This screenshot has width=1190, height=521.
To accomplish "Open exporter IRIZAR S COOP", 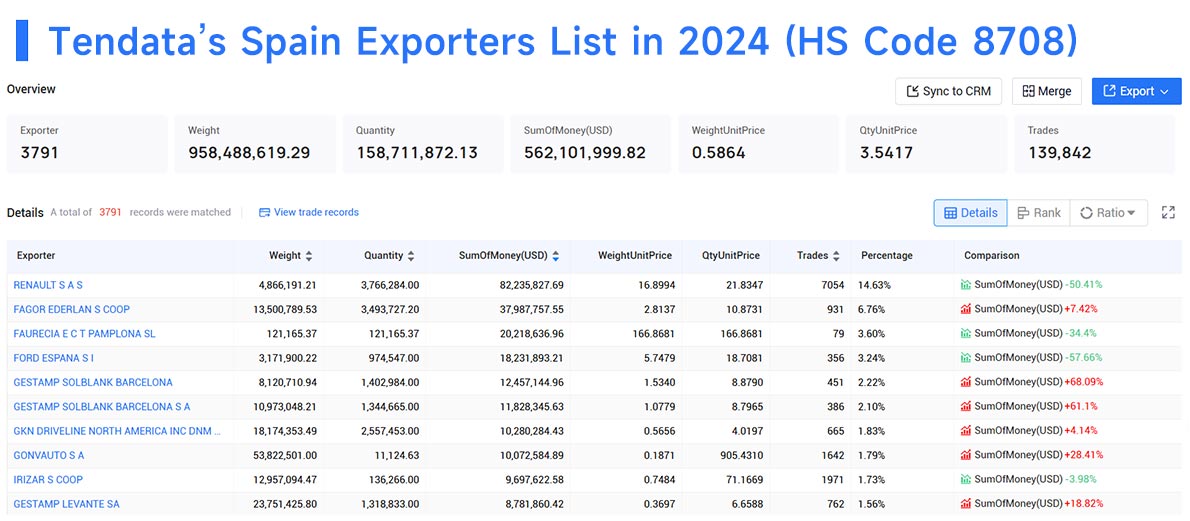I will (48, 479).
